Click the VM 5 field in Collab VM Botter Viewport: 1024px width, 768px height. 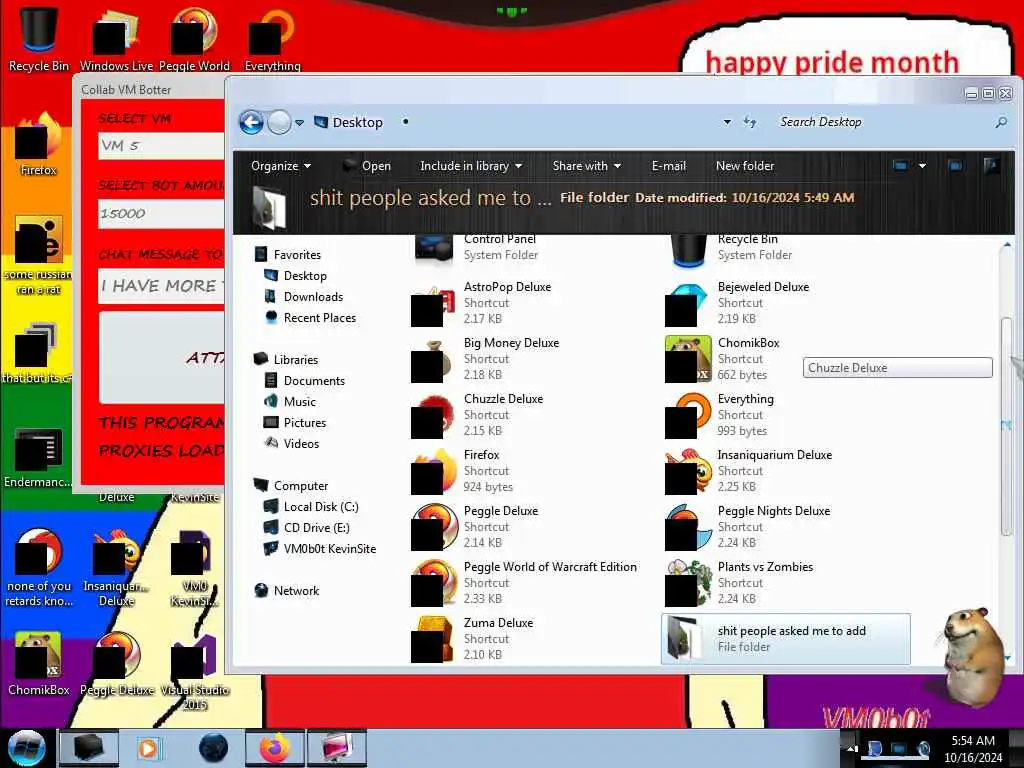[161, 146]
